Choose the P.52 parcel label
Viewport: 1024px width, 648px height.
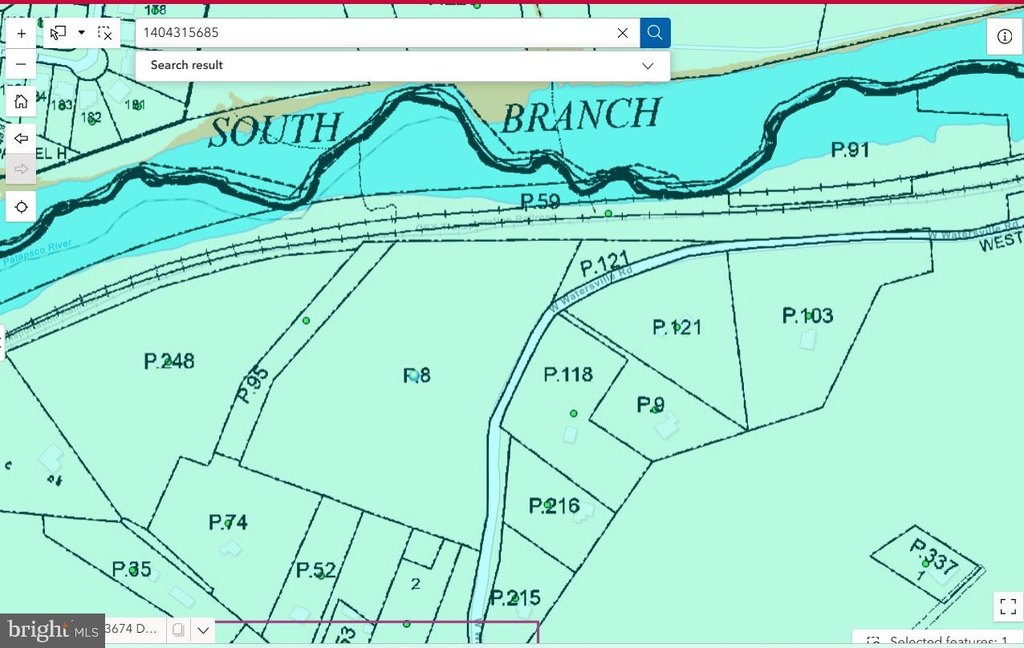point(316,570)
